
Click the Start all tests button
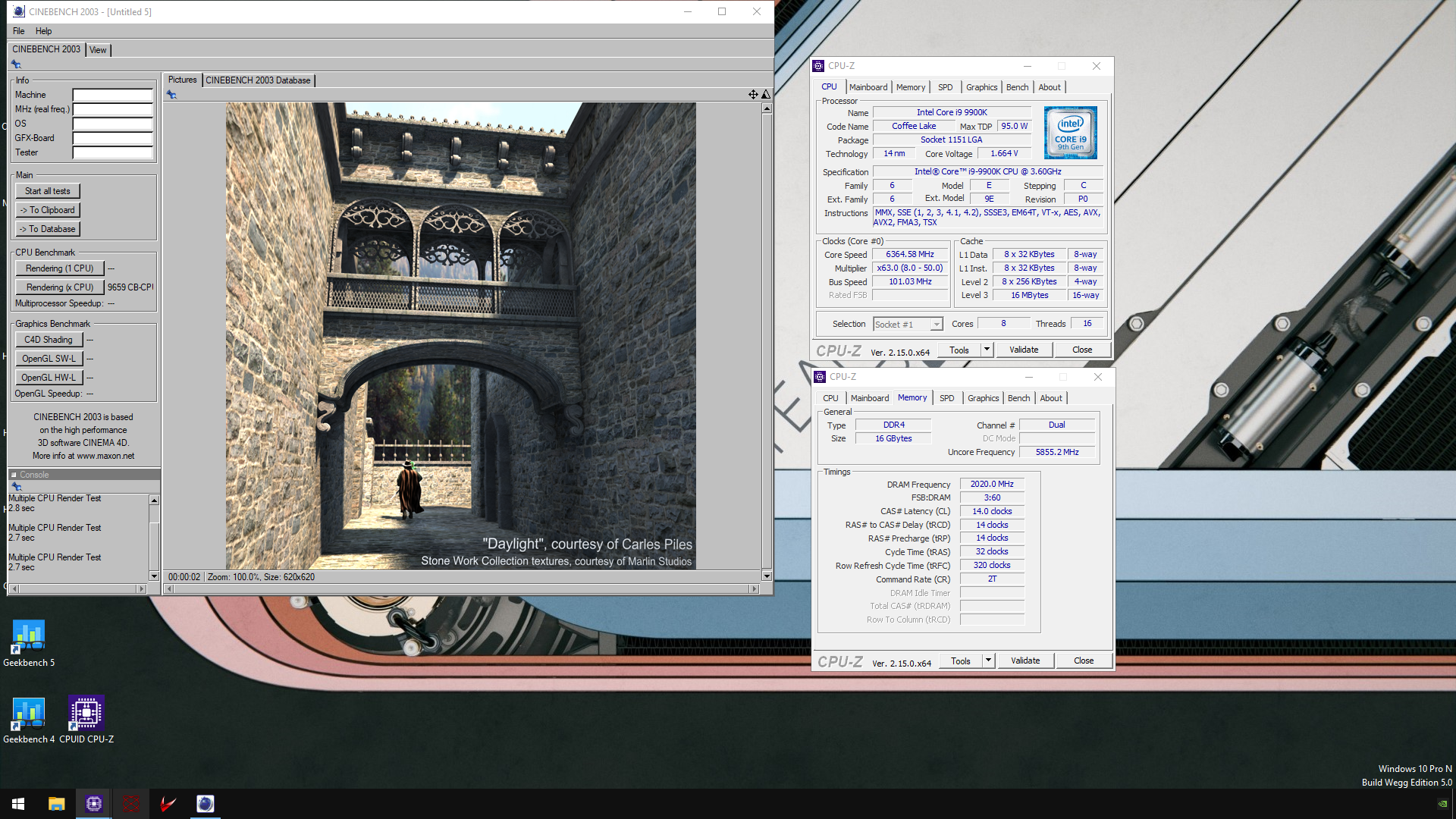coord(48,191)
